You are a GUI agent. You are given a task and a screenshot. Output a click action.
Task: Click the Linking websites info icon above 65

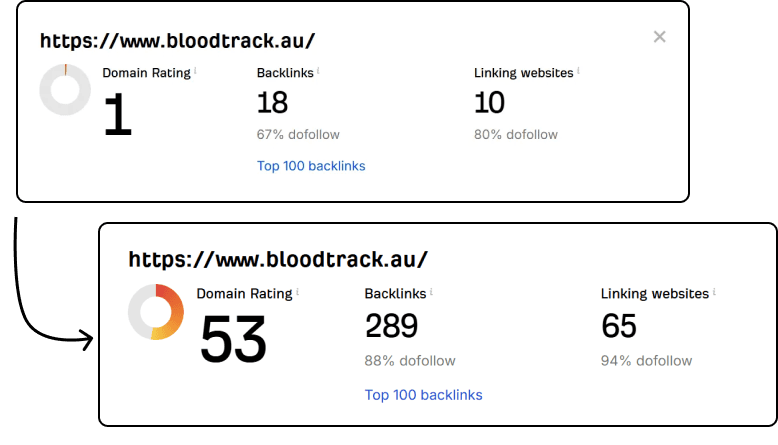point(716,292)
